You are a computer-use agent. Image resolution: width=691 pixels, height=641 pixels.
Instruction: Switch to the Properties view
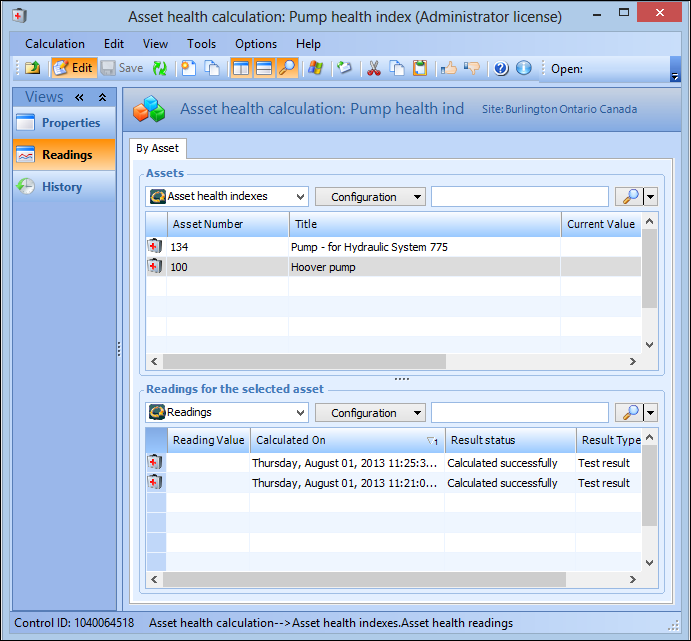(70, 123)
